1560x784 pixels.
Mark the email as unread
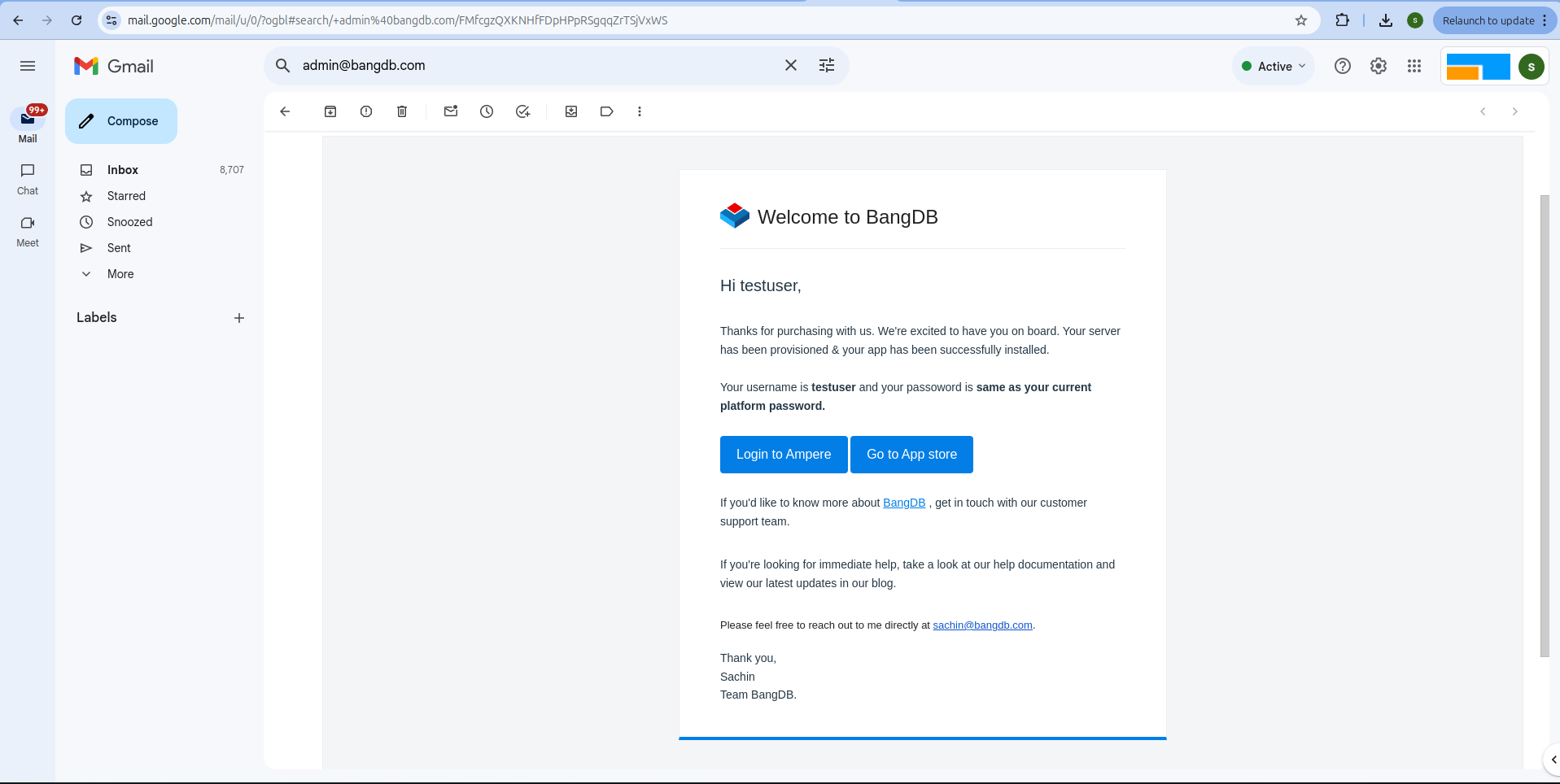(x=451, y=111)
